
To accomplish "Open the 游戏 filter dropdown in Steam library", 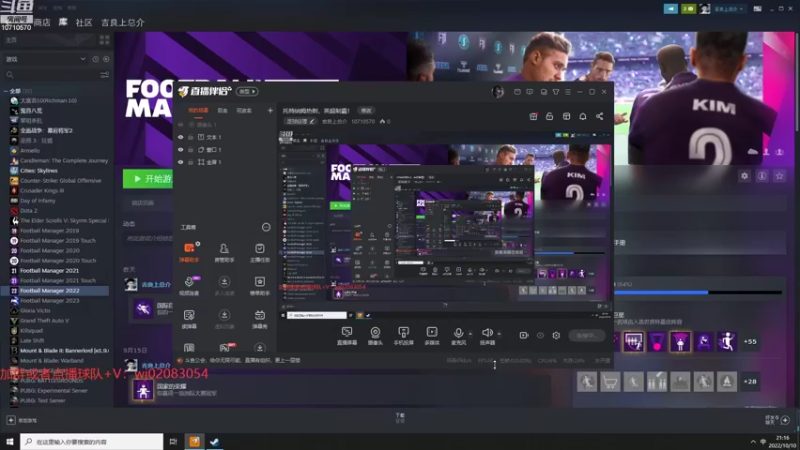I will [x=45, y=59].
